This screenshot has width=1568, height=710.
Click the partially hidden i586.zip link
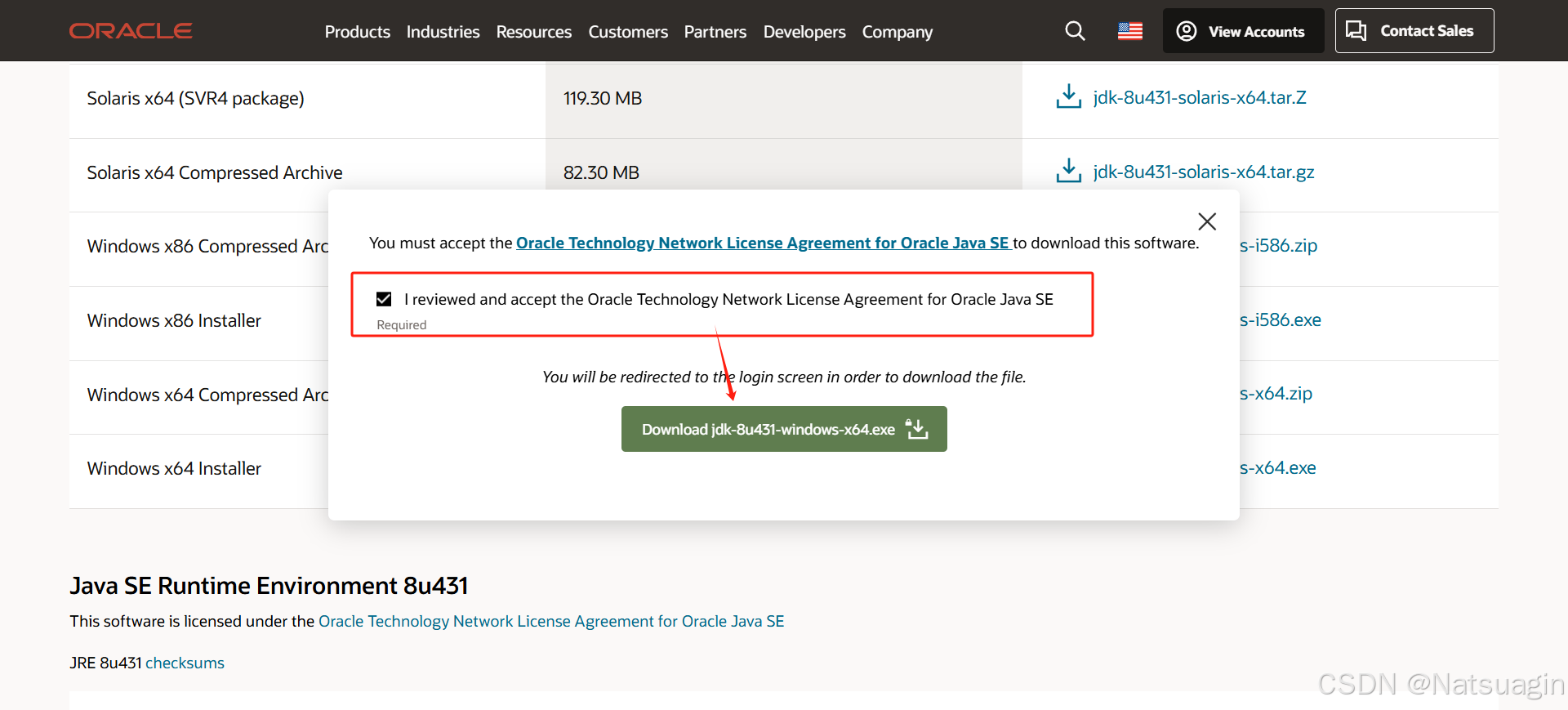pos(1279,245)
